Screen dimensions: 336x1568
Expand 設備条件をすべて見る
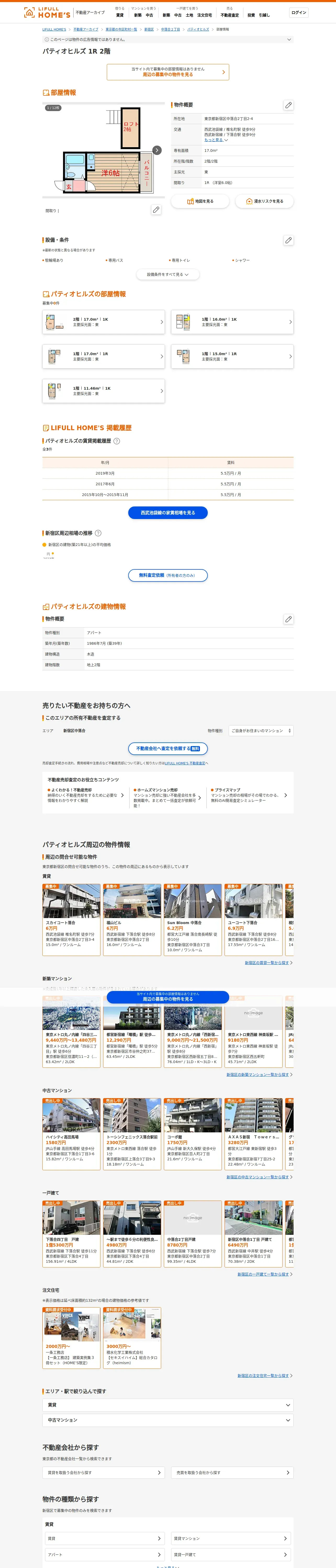[x=168, y=274]
